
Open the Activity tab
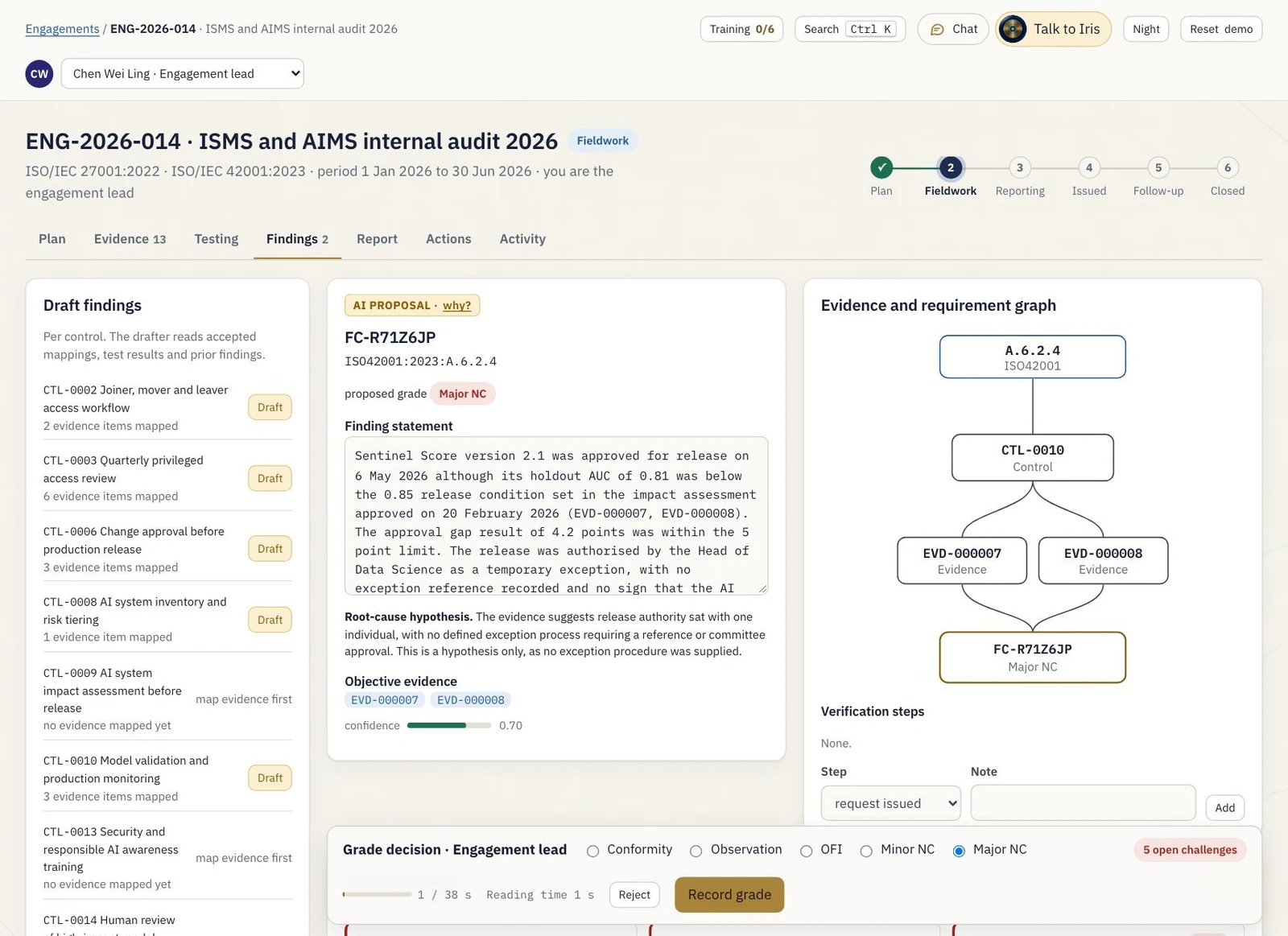pyautogui.click(x=522, y=239)
